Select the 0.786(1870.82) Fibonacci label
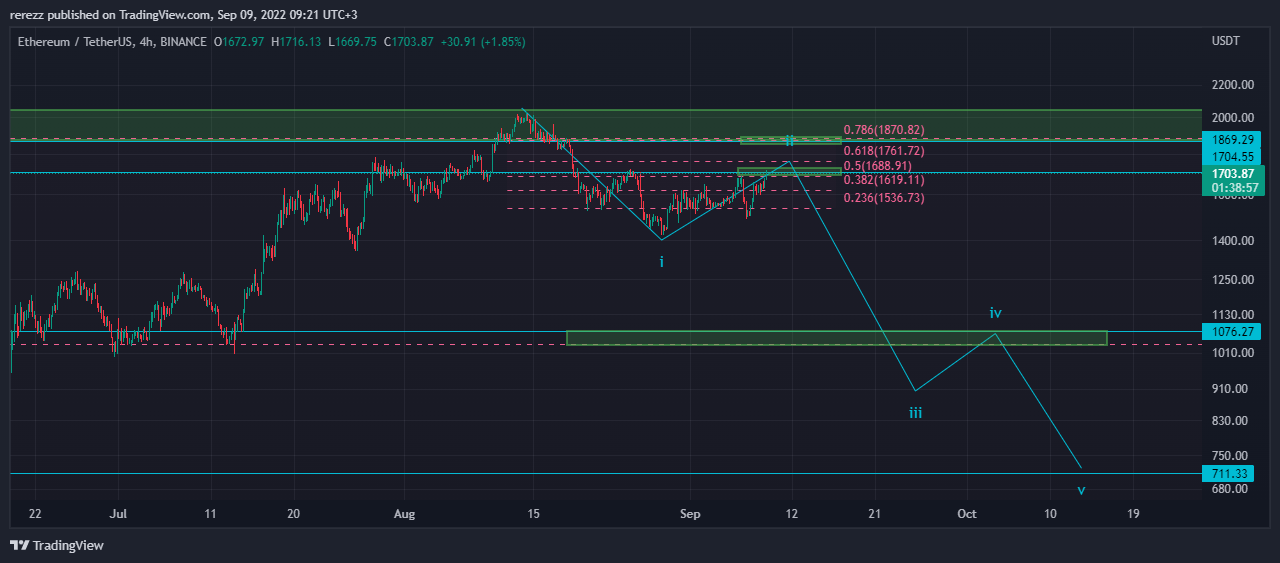 point(883,130)
